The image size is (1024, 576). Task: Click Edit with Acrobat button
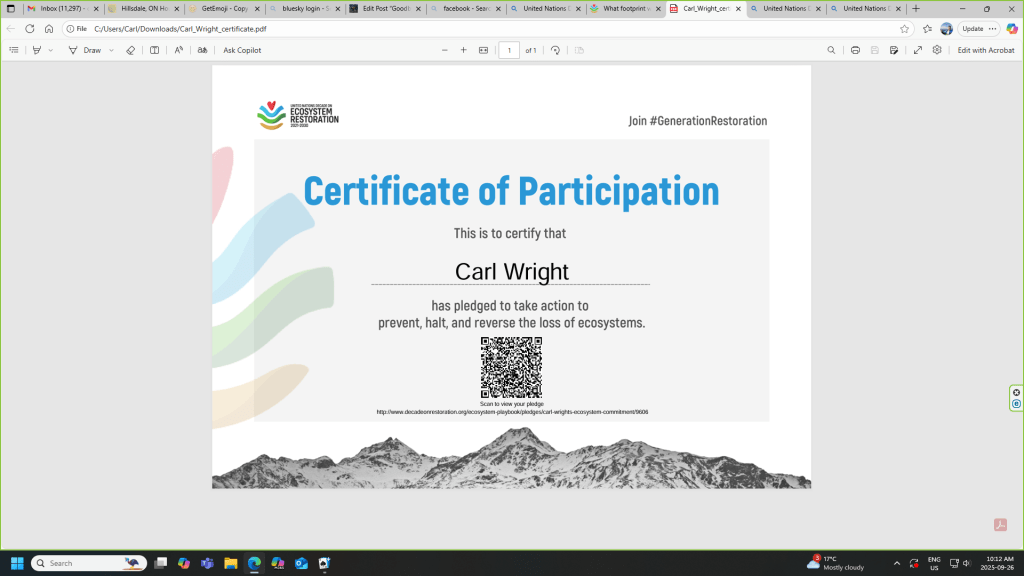pyautogui.click(x=985, y=50)
